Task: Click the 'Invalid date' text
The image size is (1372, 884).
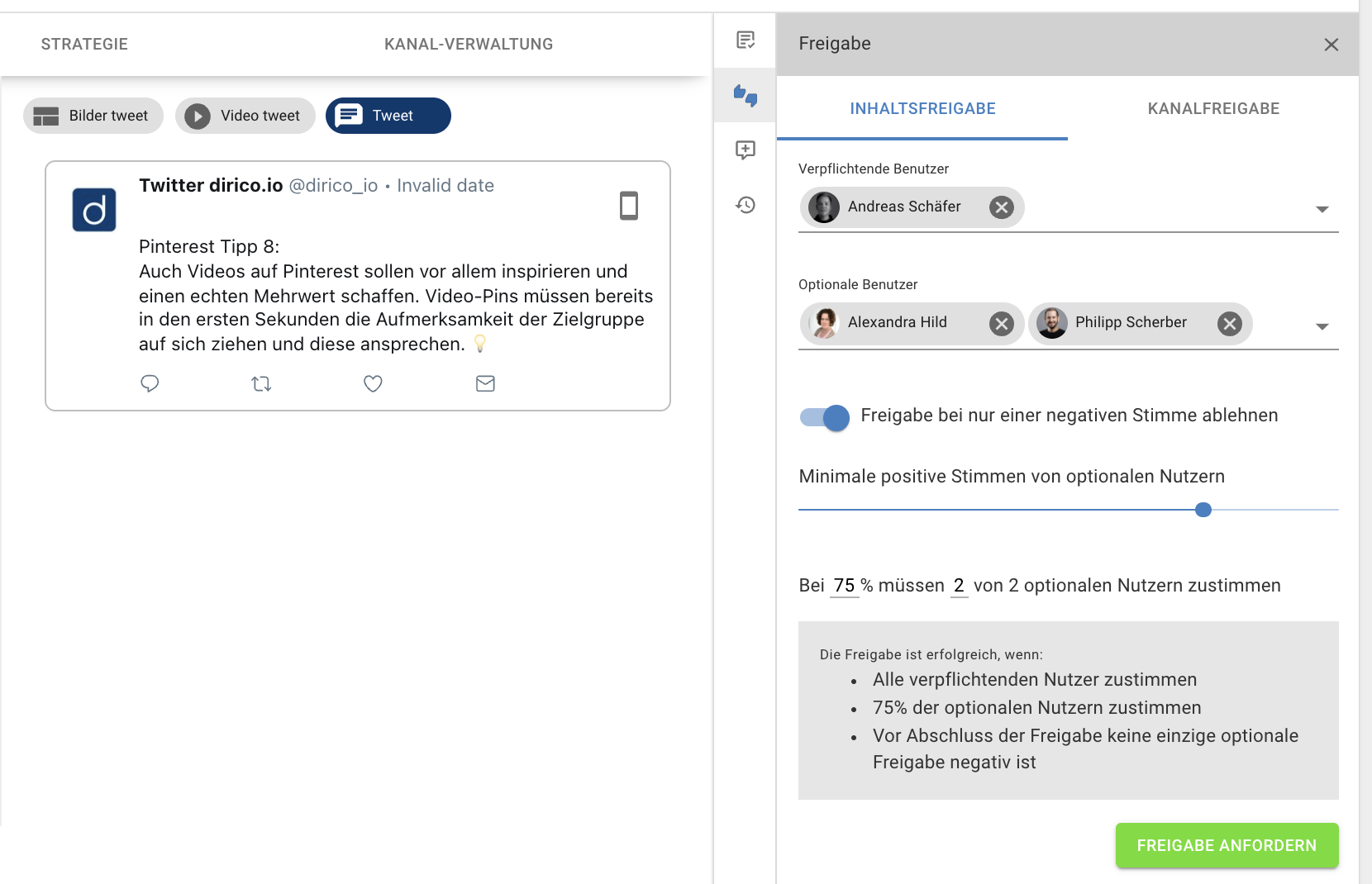Action: 445,186
